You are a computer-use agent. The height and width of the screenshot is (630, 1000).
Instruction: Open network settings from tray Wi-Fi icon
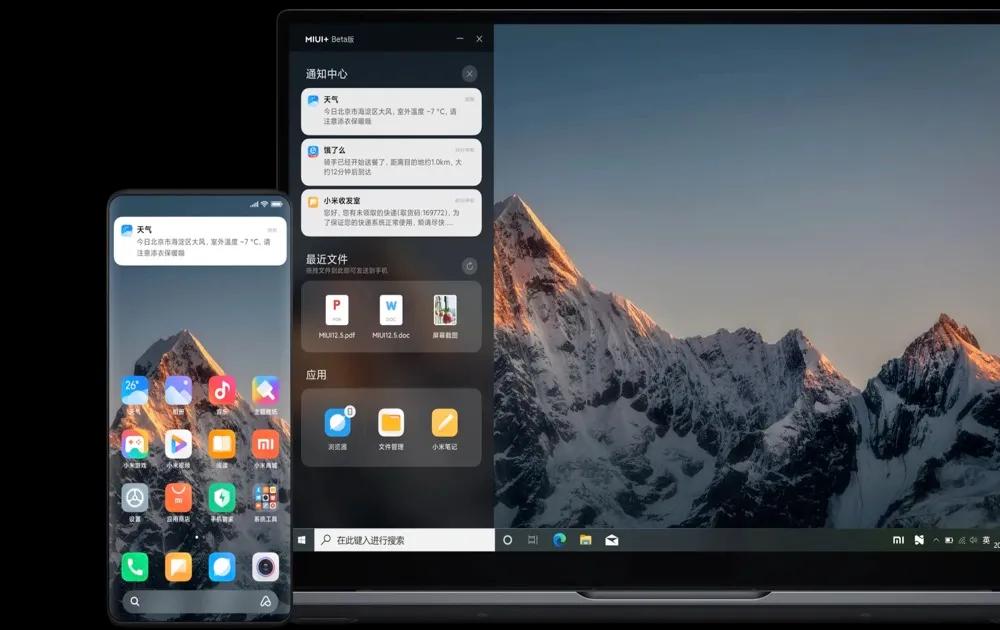(962, 540)
